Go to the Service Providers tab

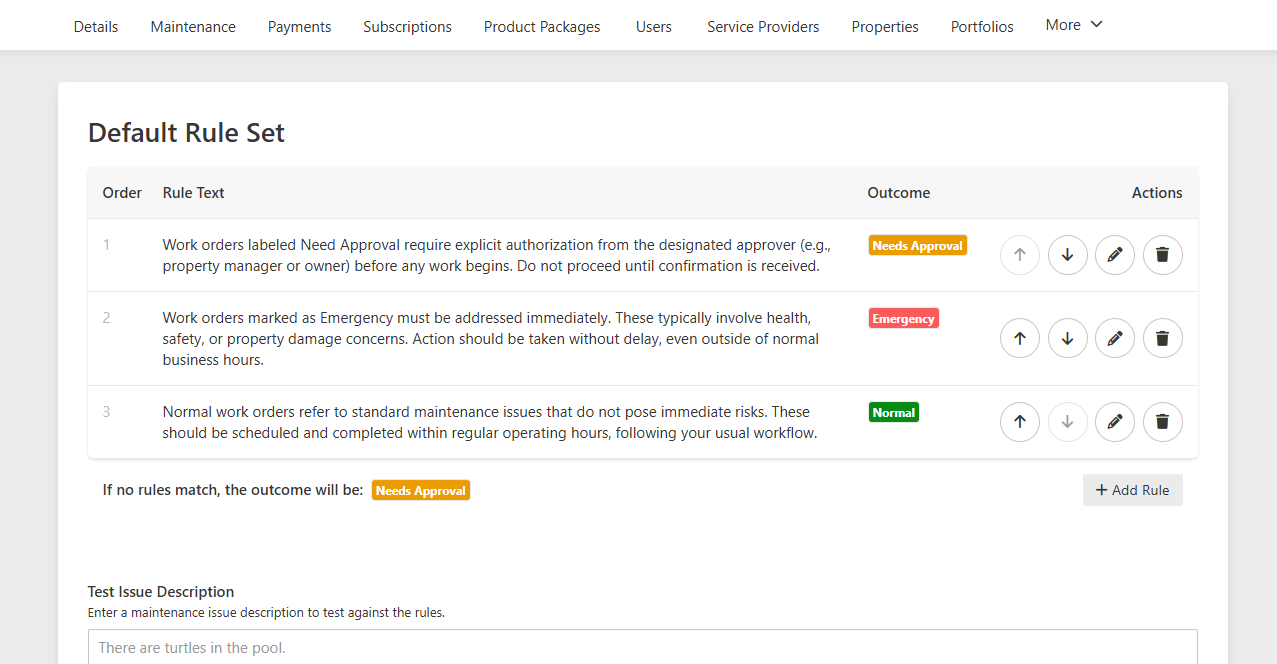tap(763, 27)
